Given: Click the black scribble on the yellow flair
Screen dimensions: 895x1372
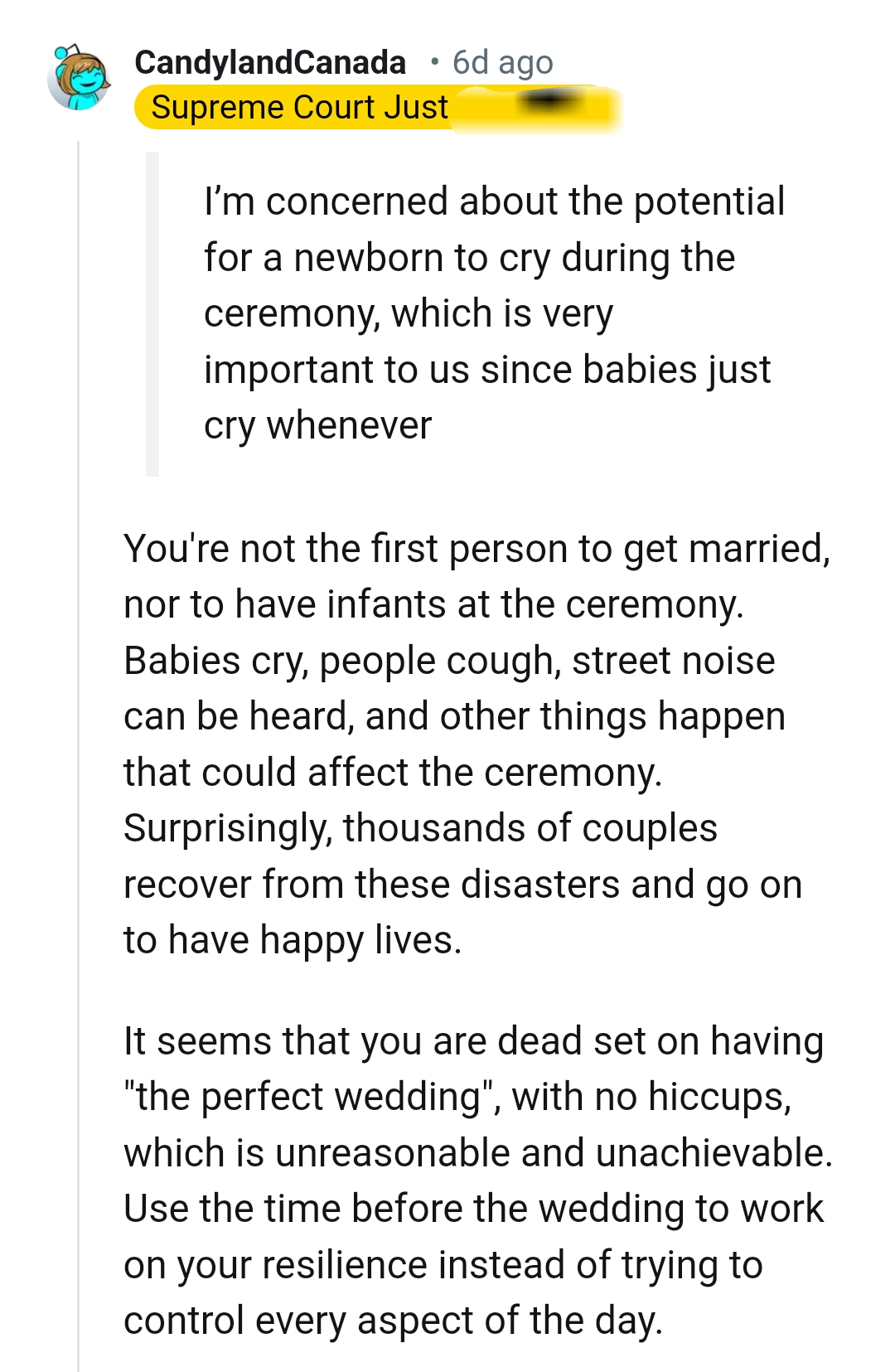Looking at the screenshot, I should 549,101.
